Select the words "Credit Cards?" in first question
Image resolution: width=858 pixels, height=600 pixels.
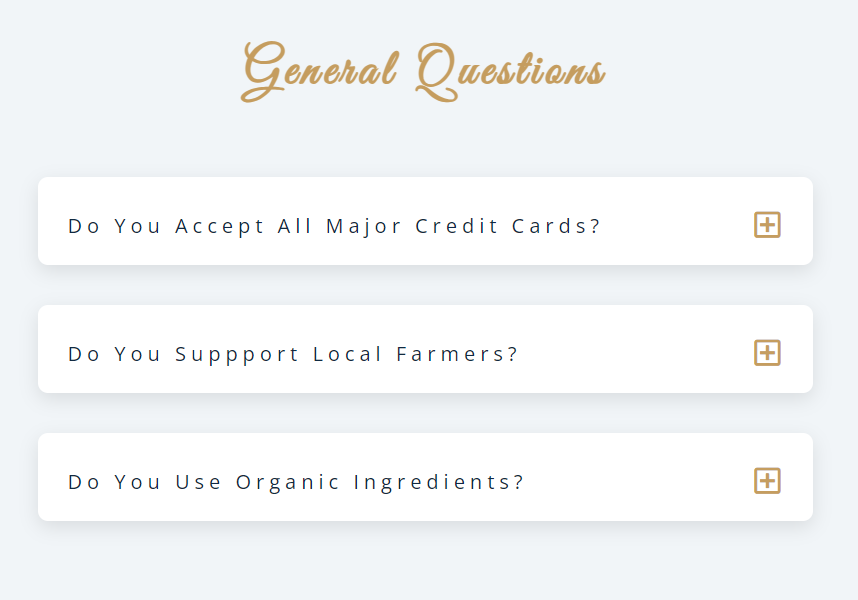(508, 226)
